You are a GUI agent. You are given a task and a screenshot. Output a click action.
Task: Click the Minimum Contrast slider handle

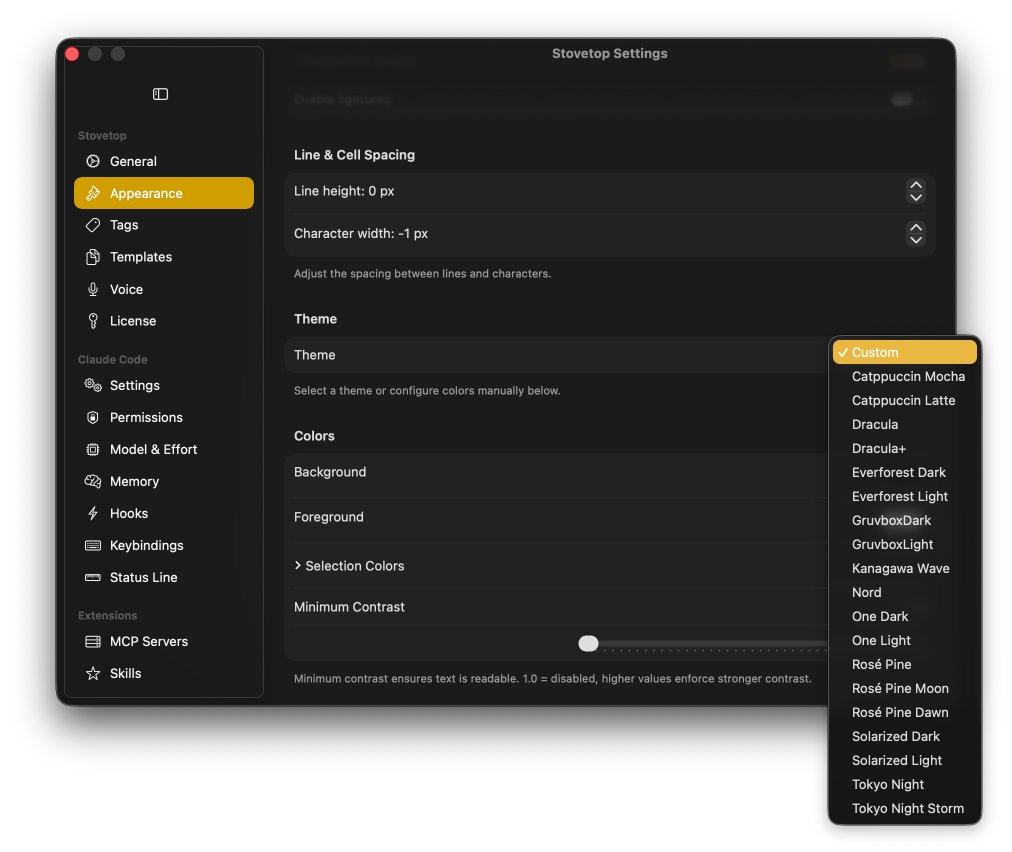pyautogui.click(x=588, y=643)
